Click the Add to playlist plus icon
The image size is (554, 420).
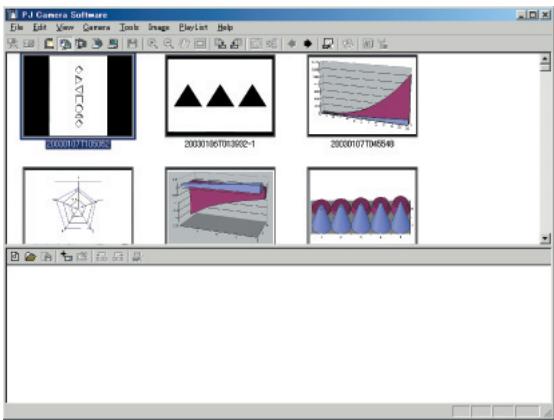[66, 256]
